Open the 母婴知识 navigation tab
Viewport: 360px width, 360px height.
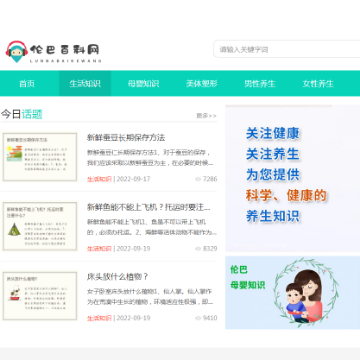(143, 83)
